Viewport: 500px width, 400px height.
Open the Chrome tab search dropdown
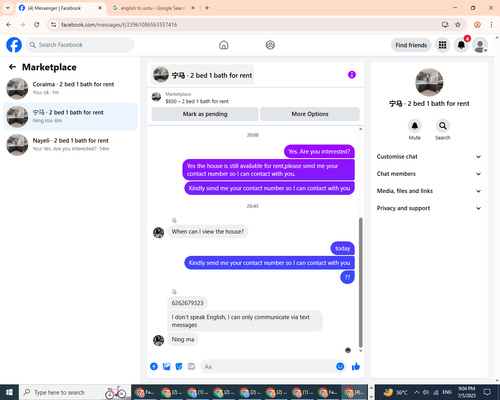point(8,8)
